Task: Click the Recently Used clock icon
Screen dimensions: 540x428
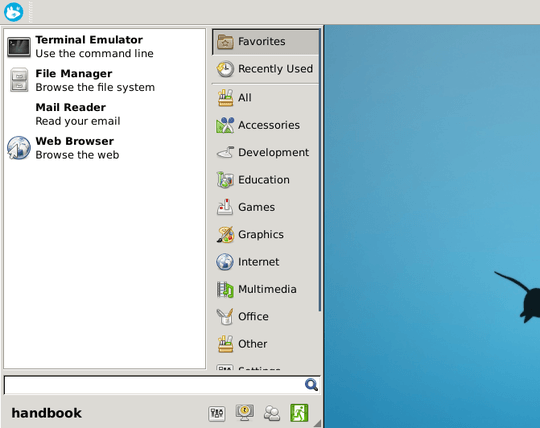Action: [x=225, y=69]
